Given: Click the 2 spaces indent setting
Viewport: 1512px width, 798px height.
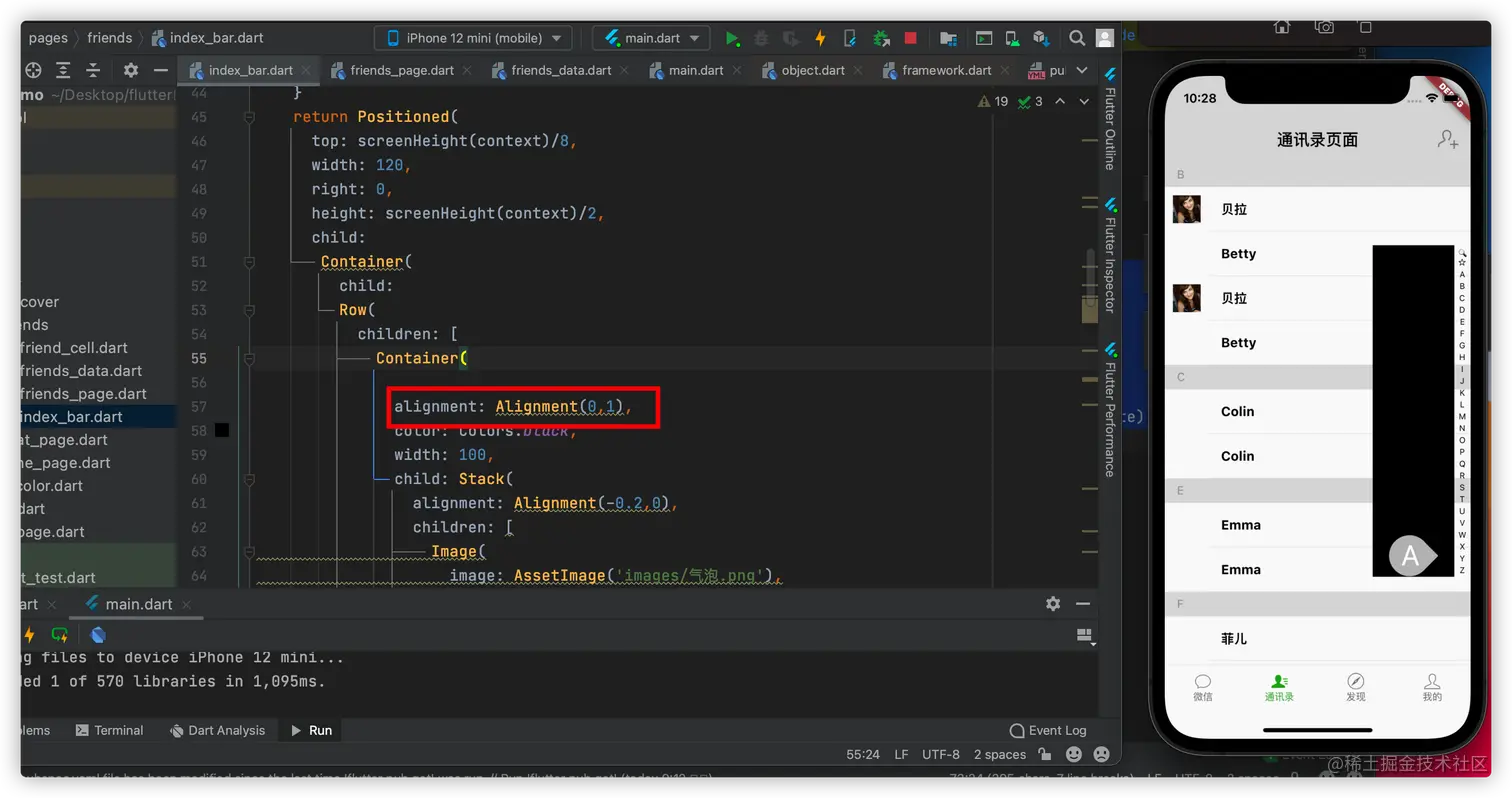Looking at the screenshot, I should coord(1000,755).
